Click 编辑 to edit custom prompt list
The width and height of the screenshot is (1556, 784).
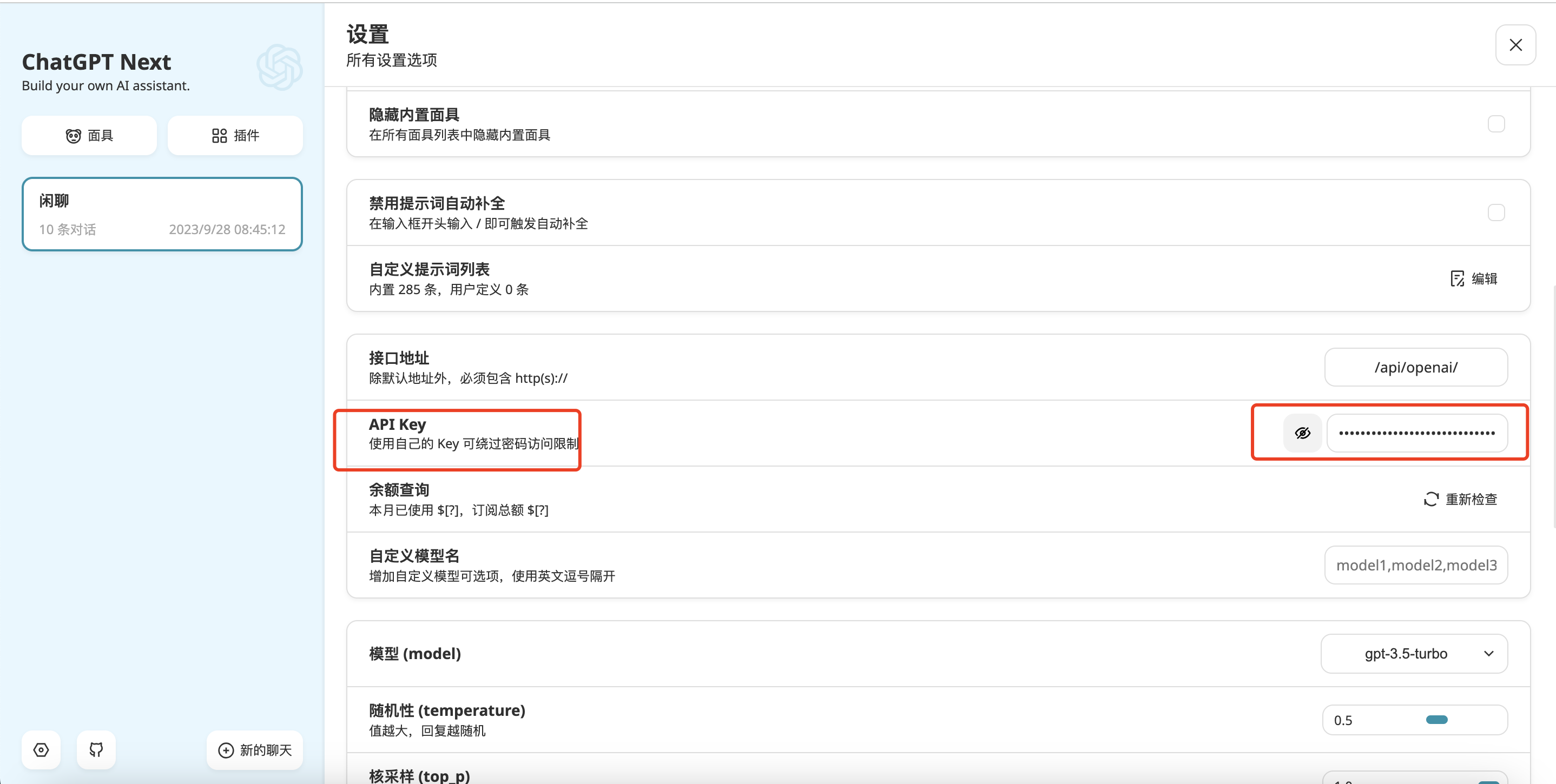pyautogui.click(x=1474, y=278)
